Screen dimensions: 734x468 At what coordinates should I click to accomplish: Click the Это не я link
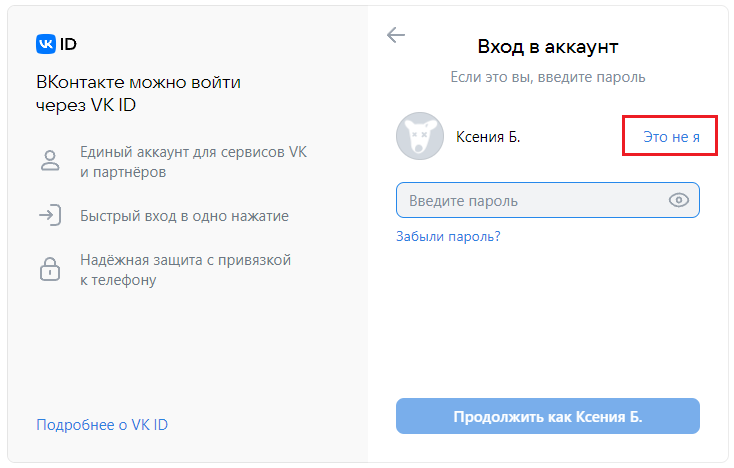[671, 137]
